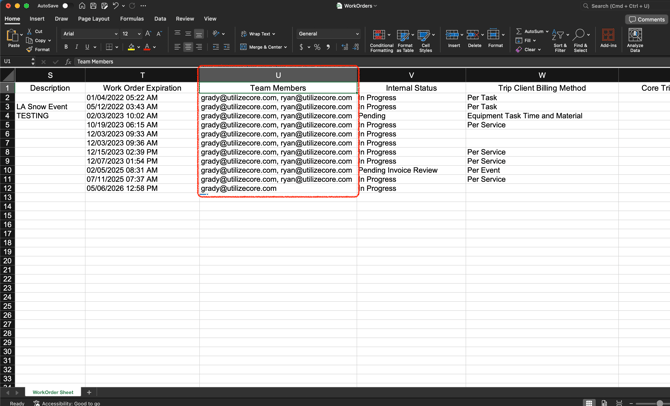Open Conditional Formatting menu
Image resolution: width=670 pixels, height=406 pixels.
point(381,41)
